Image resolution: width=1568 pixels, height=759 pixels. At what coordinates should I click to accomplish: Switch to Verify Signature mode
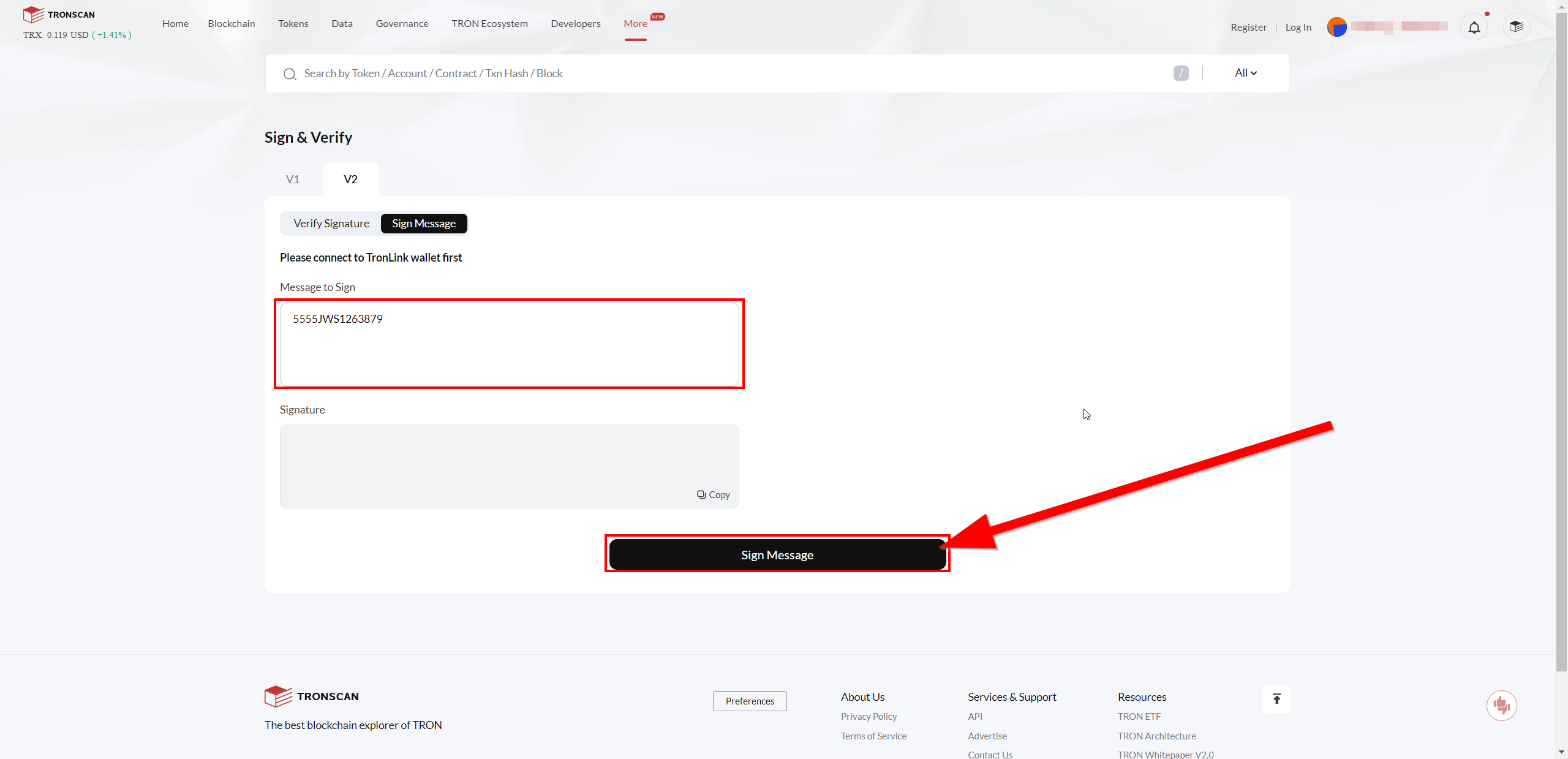point(331,224)
